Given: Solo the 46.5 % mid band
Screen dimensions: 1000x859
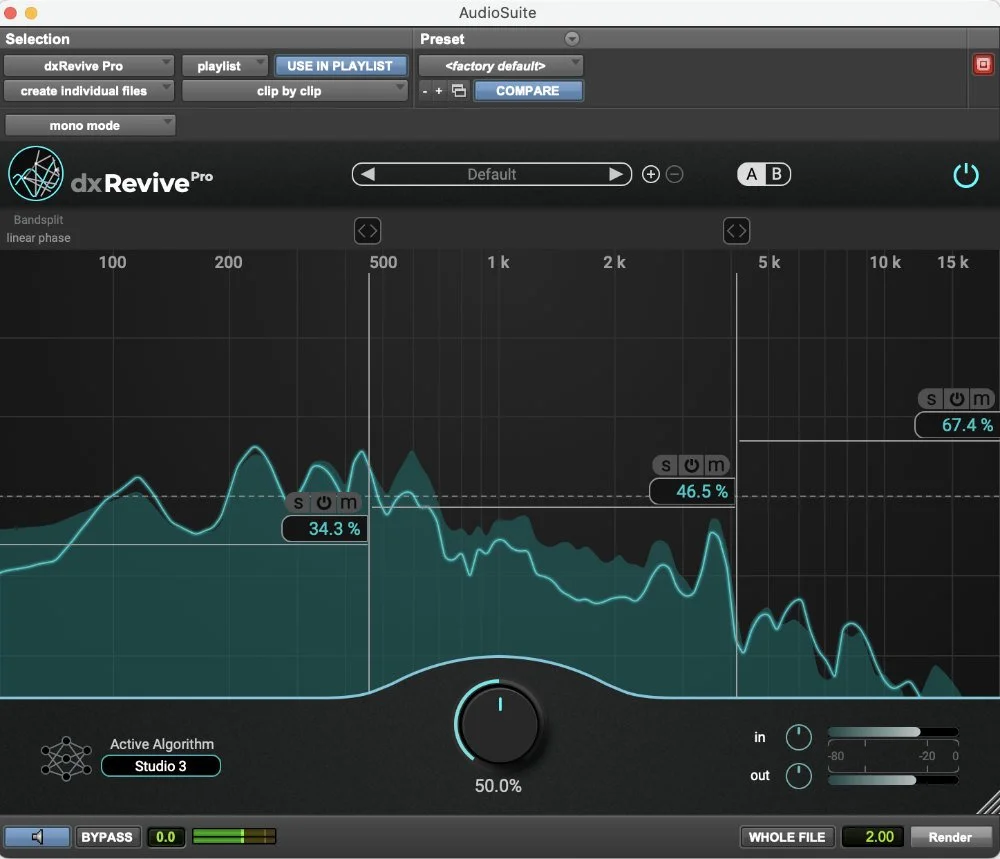Looking at the screenshot, I should tap(666, 466).
